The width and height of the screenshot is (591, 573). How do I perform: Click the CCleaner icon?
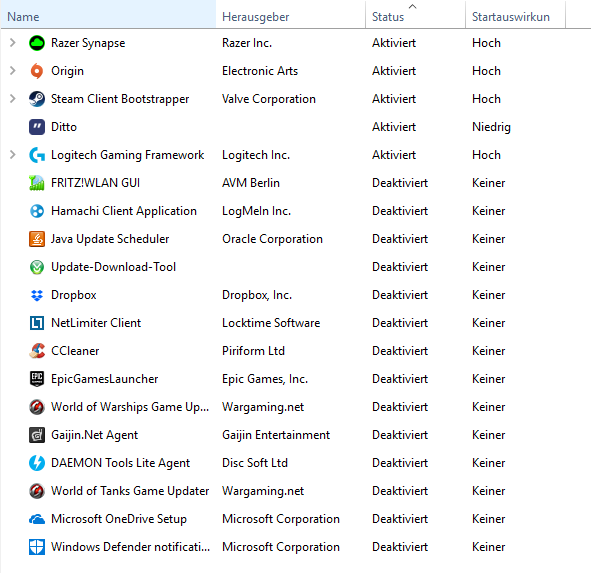click(37, 351)
